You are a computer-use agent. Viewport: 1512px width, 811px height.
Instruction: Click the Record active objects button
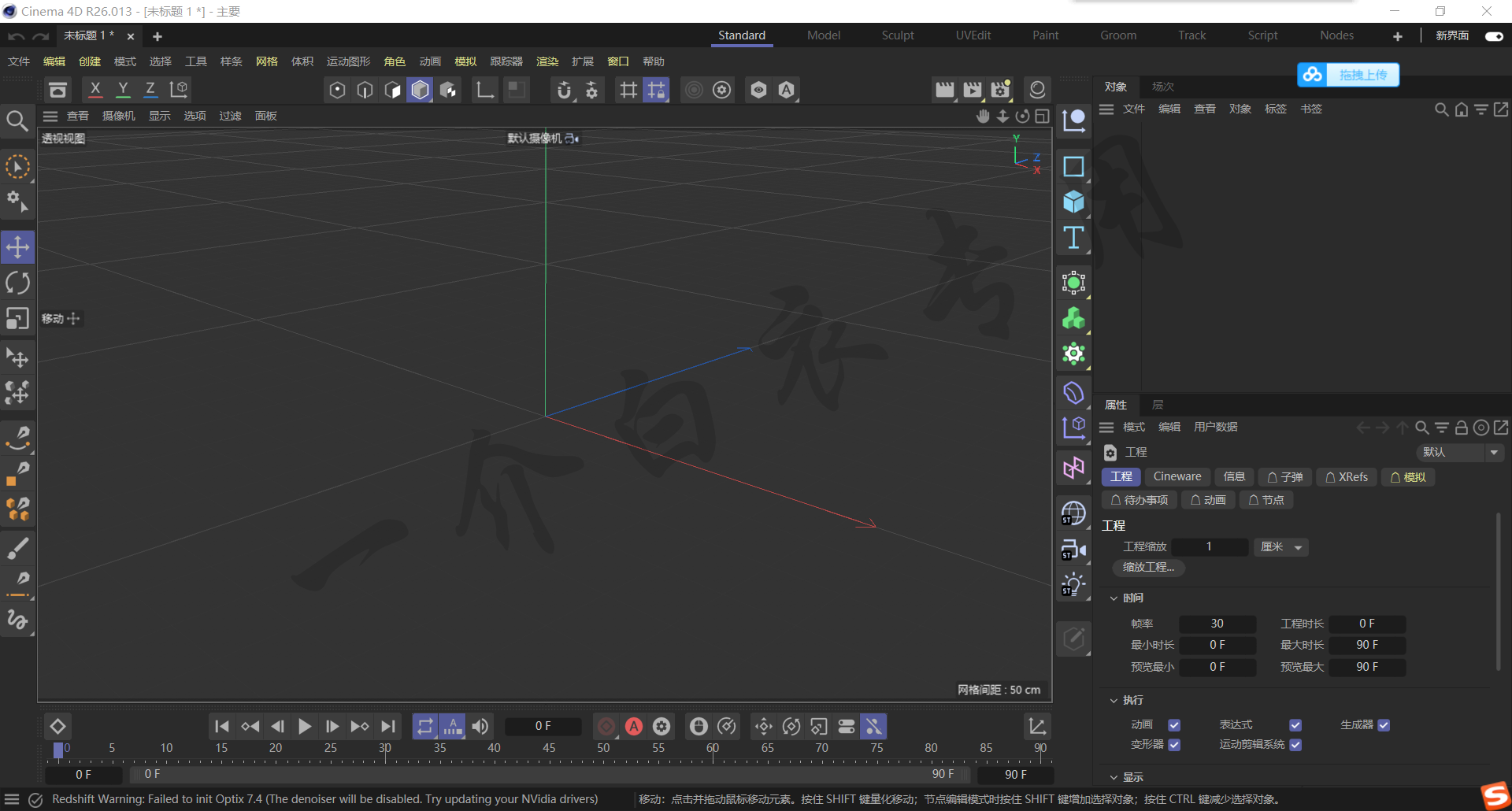point(606,726)
